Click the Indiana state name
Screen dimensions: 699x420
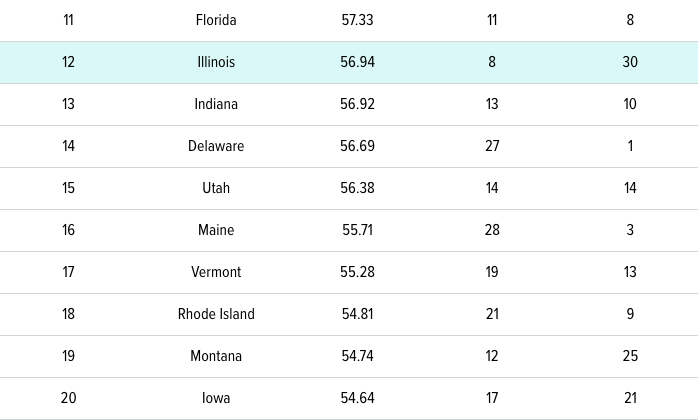[x=216, y=104]
